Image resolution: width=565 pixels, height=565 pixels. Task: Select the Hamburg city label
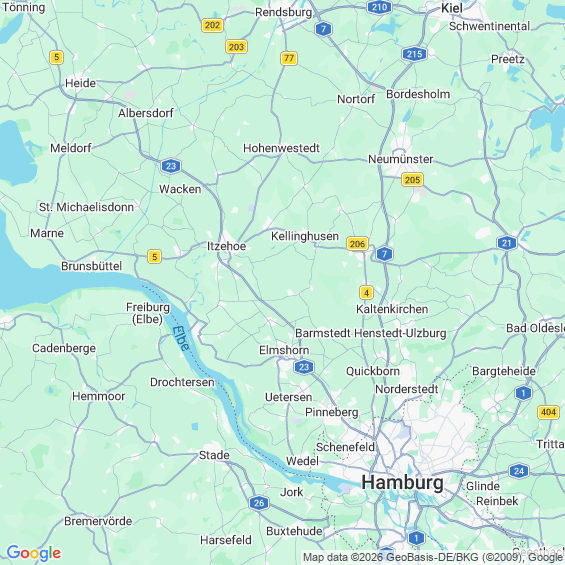402,482
